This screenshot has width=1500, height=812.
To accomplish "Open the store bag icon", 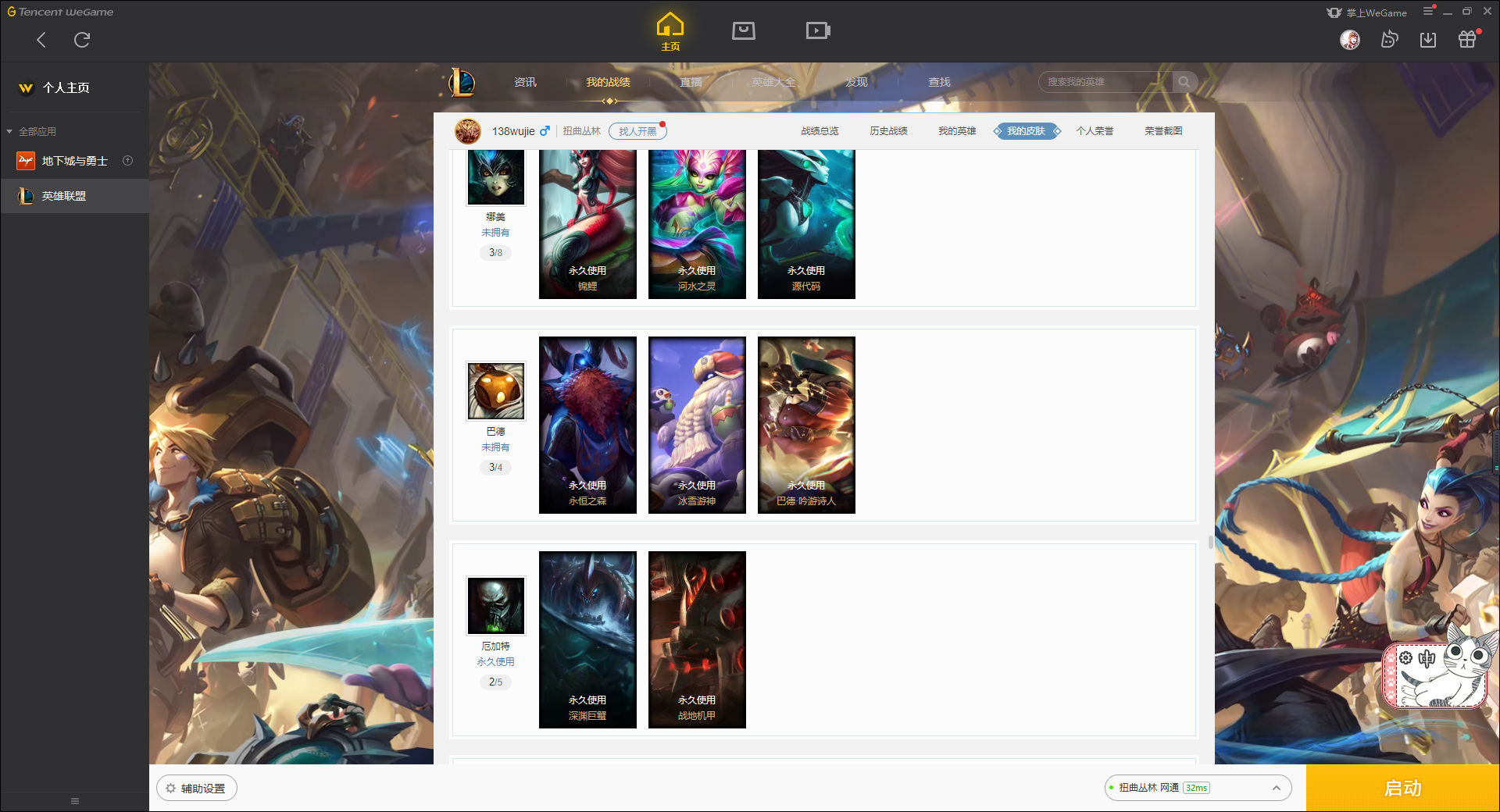I will (744, 30).
